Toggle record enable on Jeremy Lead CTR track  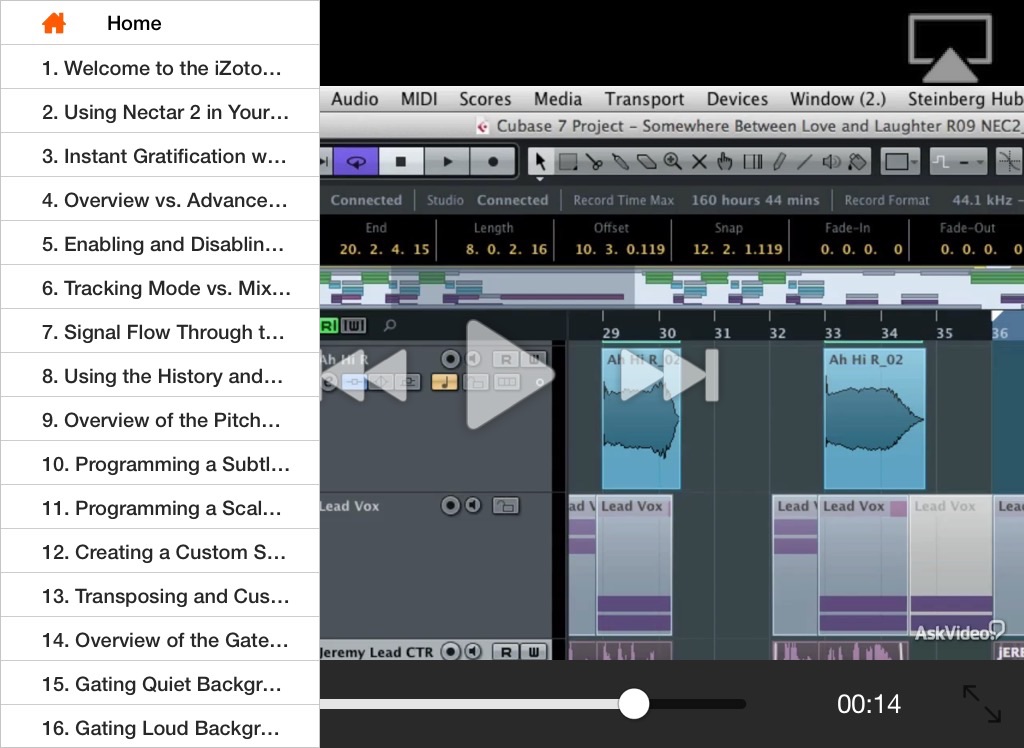coord(450,651)
